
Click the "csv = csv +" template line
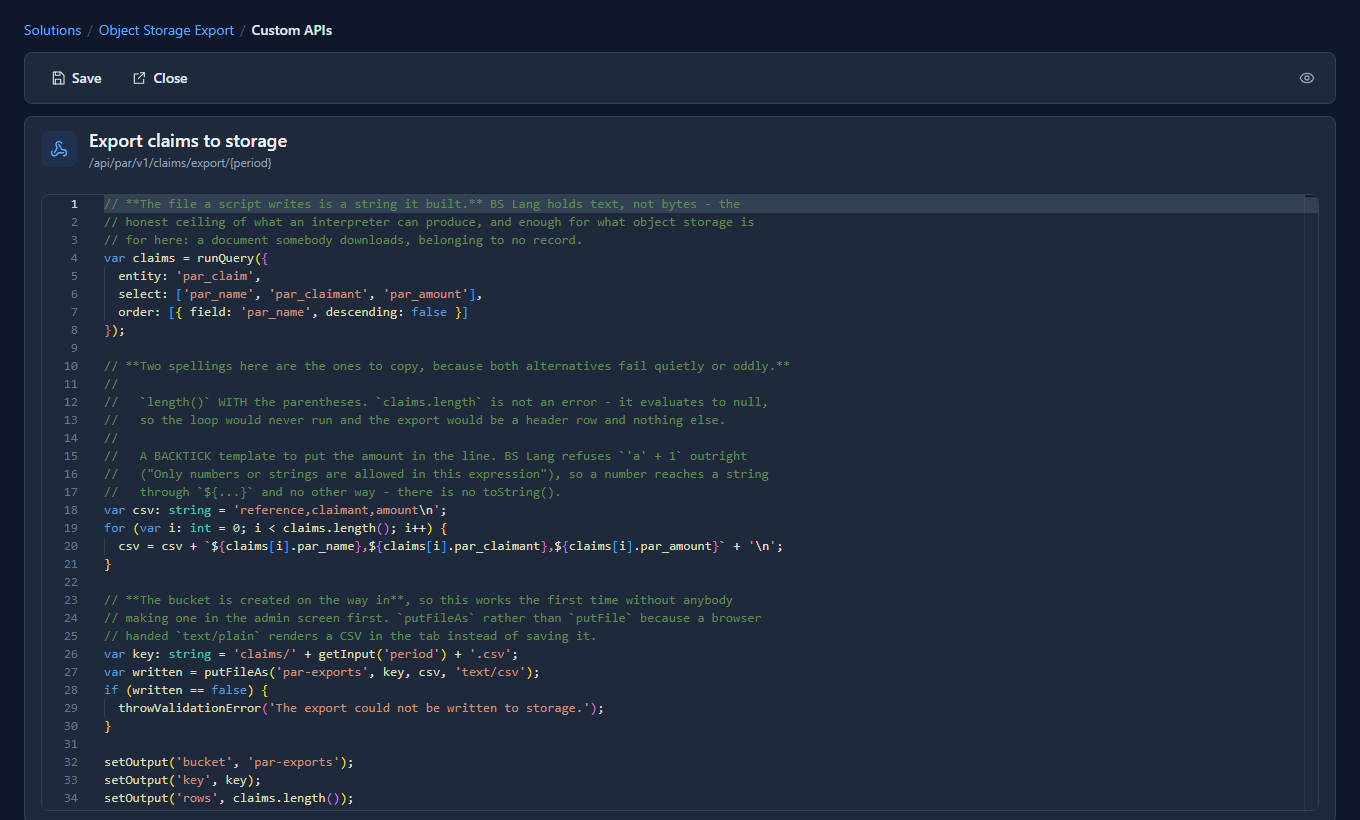point(450,546)
